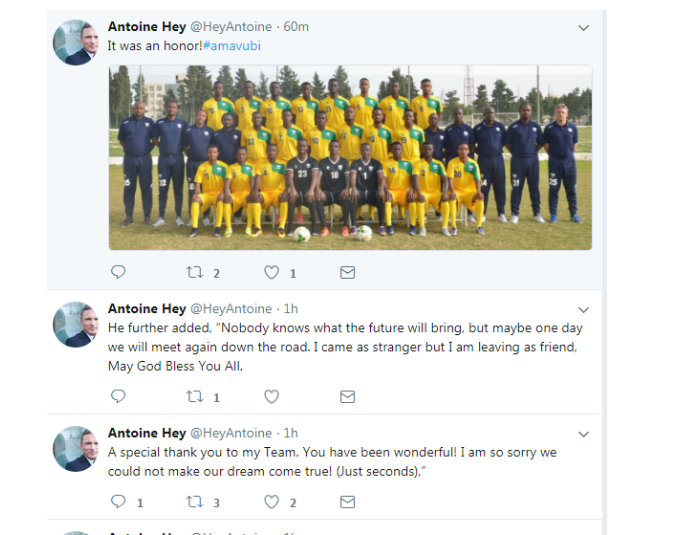Retweet the "special thank you" tweet

196,502
